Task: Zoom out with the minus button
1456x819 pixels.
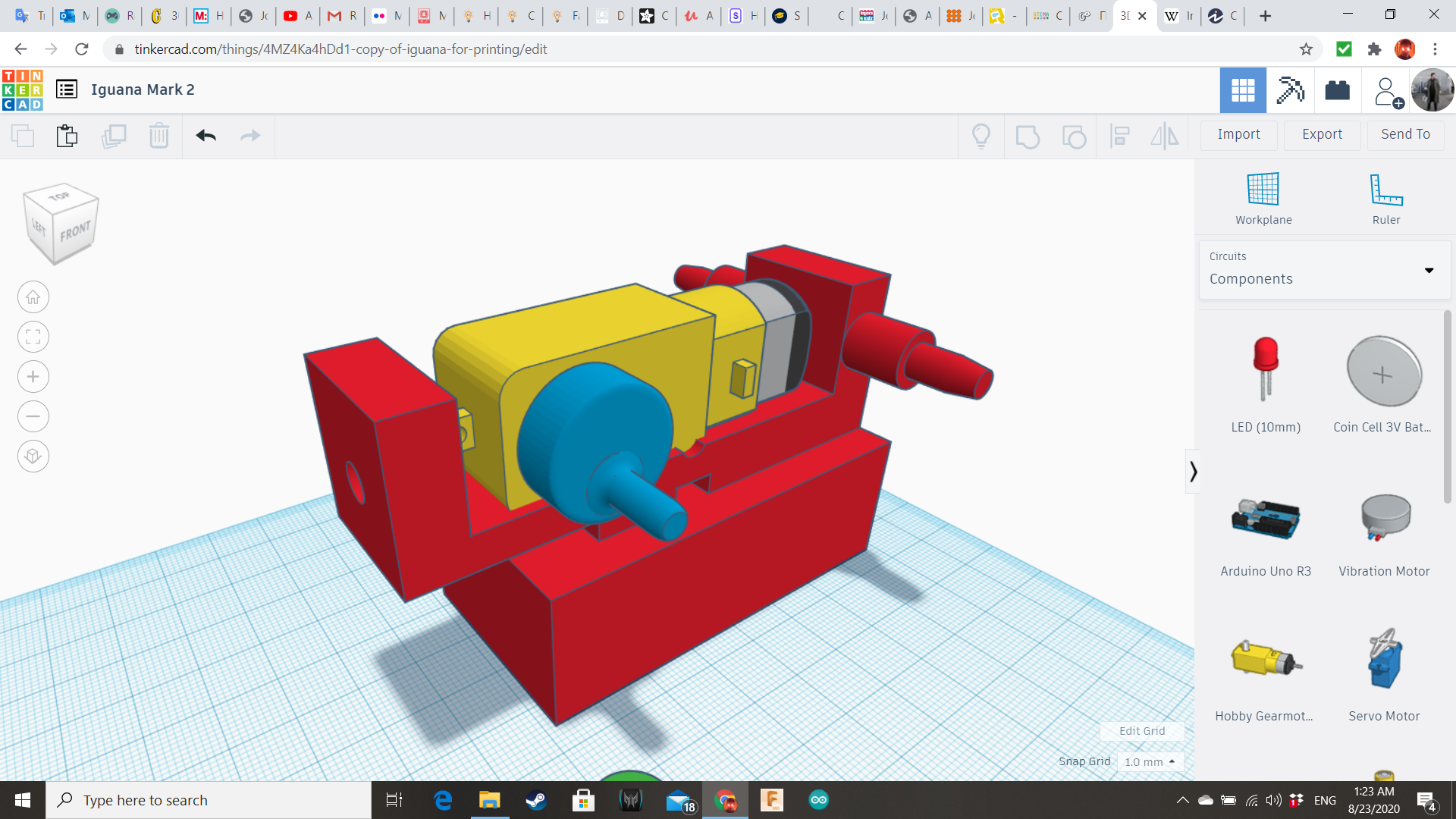Action: point(33,416)
